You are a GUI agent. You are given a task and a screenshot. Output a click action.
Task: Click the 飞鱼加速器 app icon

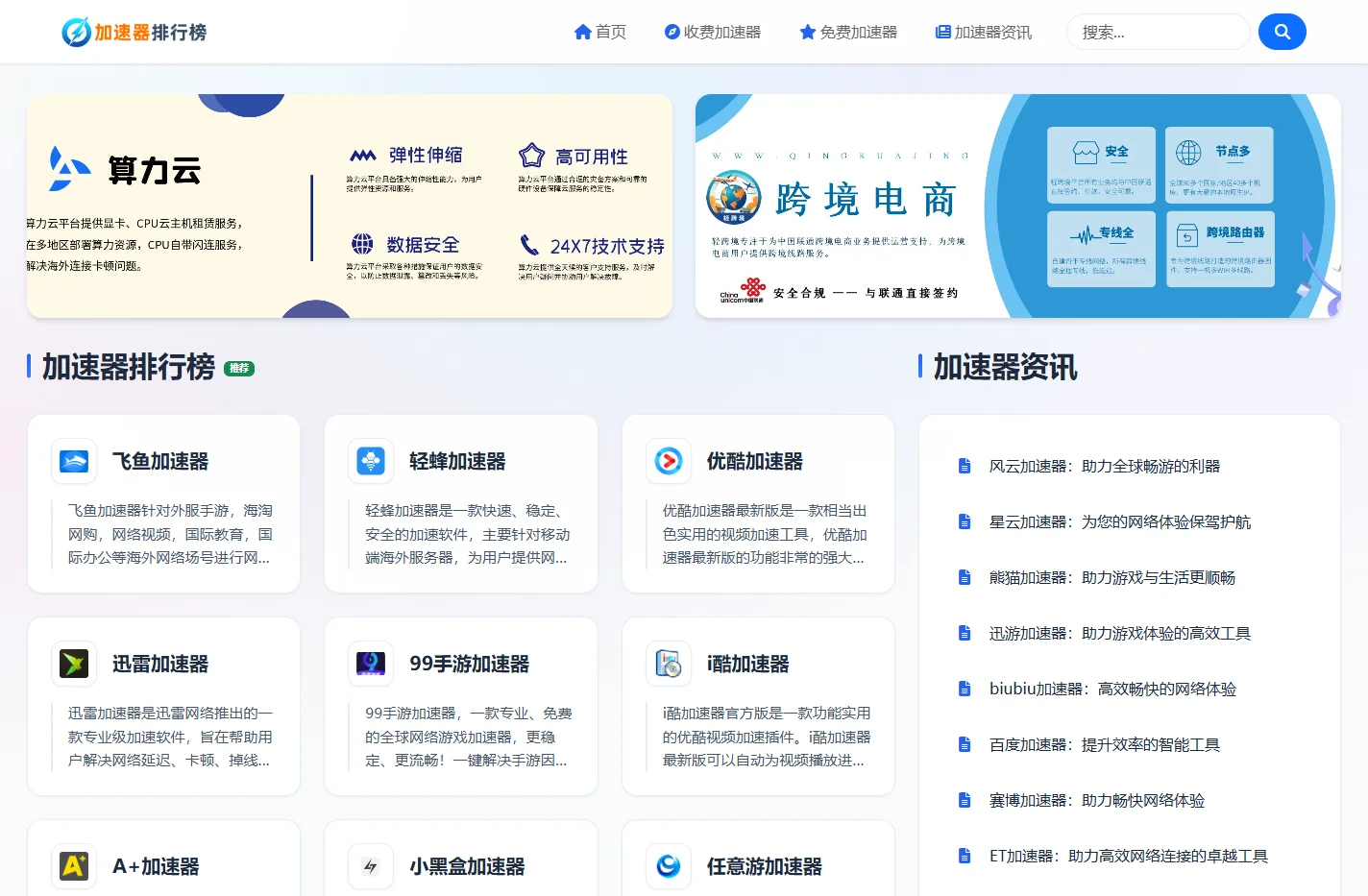point(74,461)
